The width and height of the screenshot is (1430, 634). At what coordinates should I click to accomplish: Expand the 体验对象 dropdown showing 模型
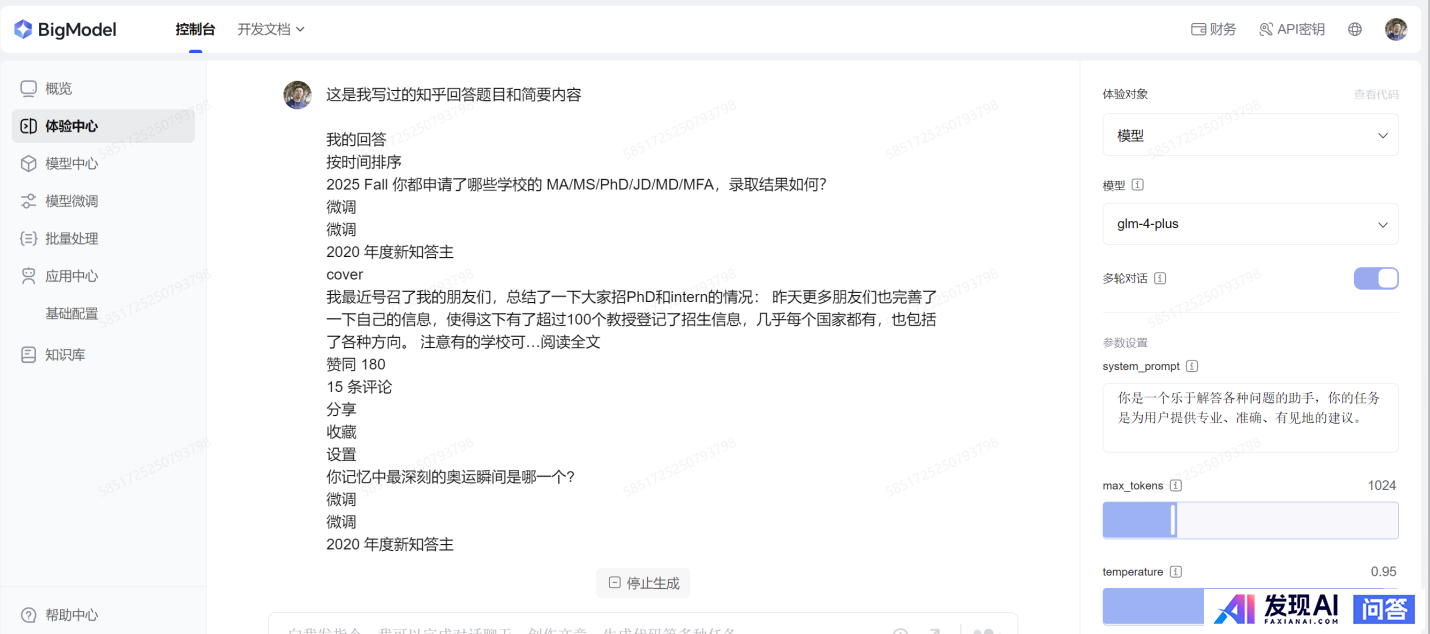(1250, 136)
